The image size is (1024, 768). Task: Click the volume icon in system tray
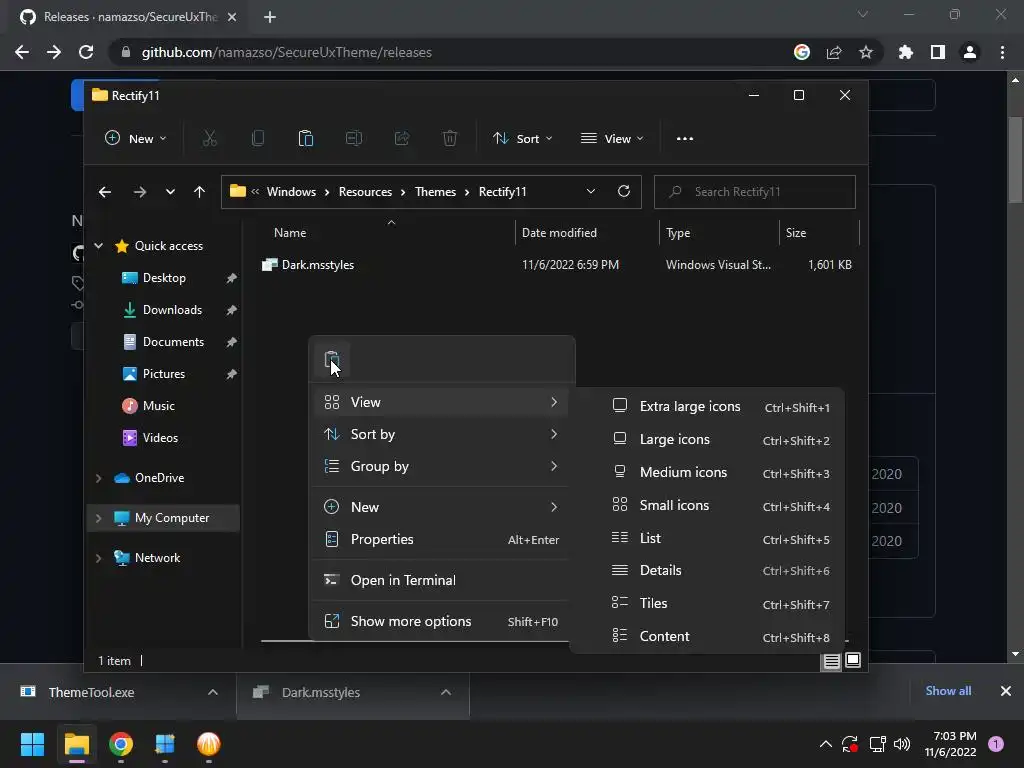tap(902, 744)
